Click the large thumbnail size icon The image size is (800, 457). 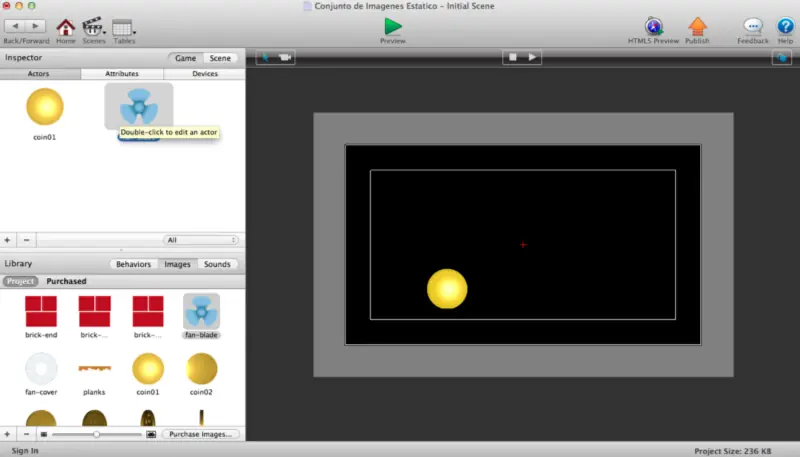151,435
